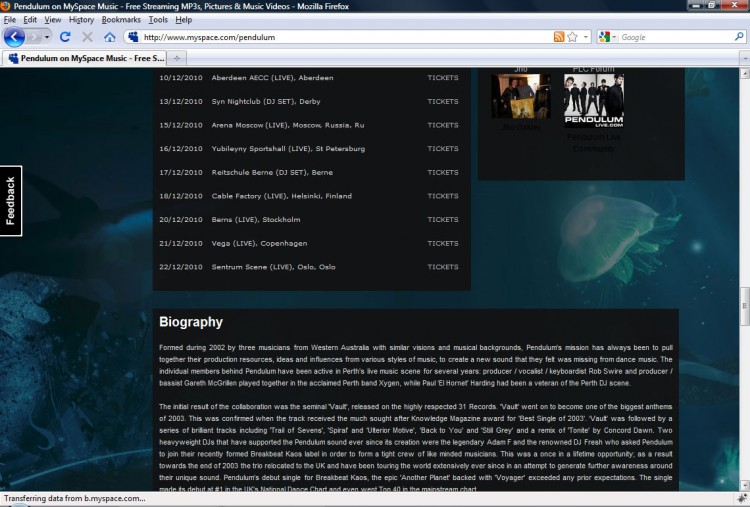The width and height of the screenshot is (750, 507).
Task: Reload the page with the Refresh icon
Action: pyautogui.click(x=65, y=37)
